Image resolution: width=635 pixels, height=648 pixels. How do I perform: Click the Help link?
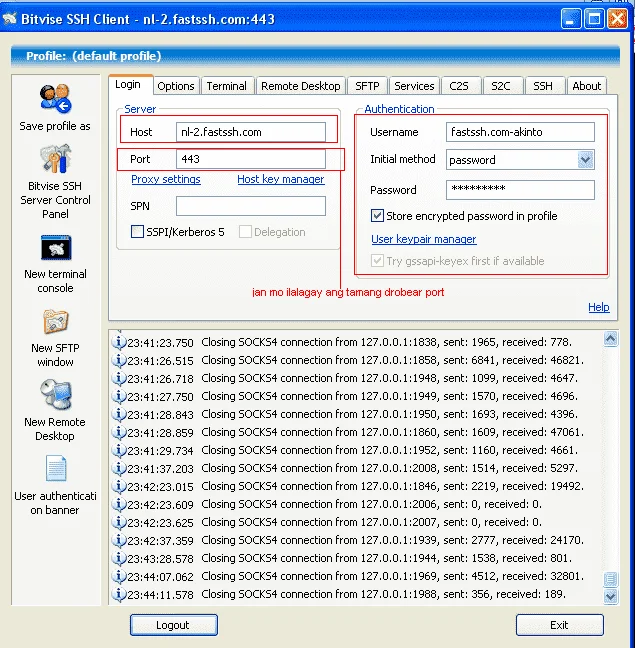[x=599, y=307]
